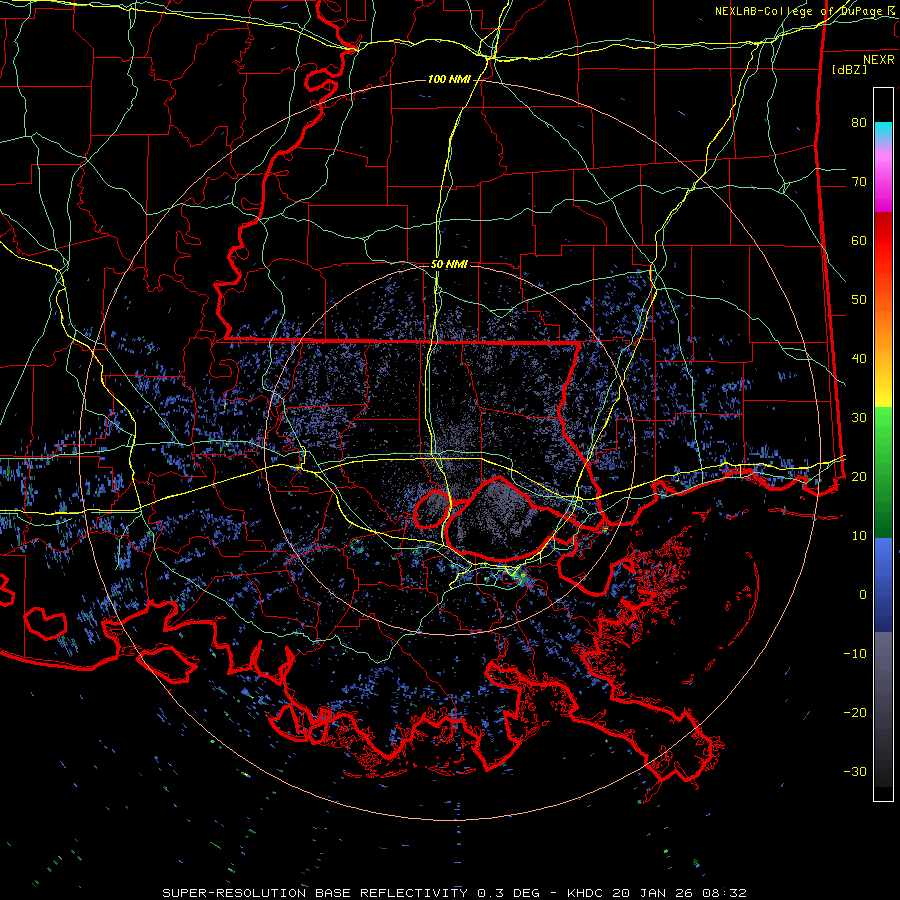Click the 'SUPER-RESOLUTION BASE REFLECTIVITY' caption text

(x=315, y=893)
